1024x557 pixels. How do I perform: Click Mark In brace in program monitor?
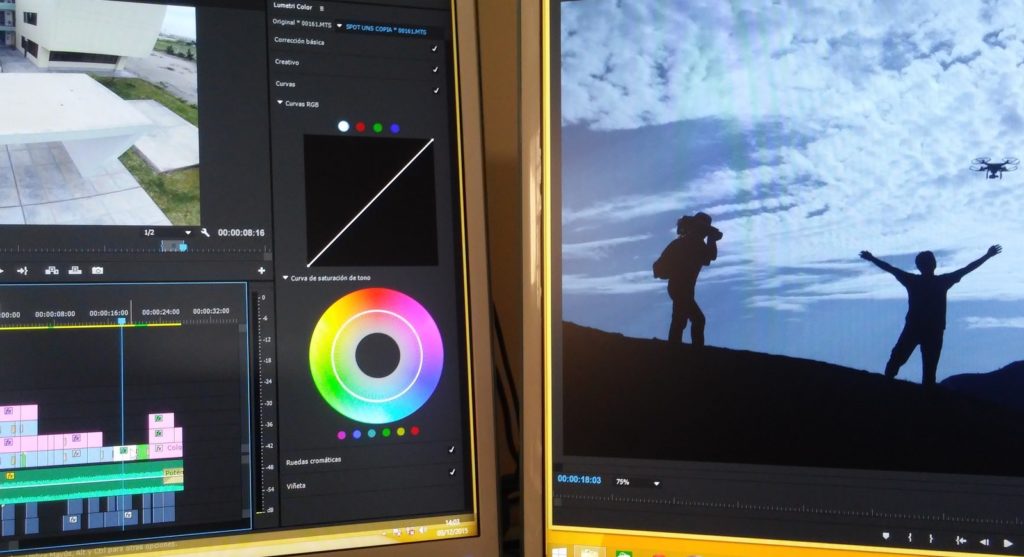tap(910, 538)
